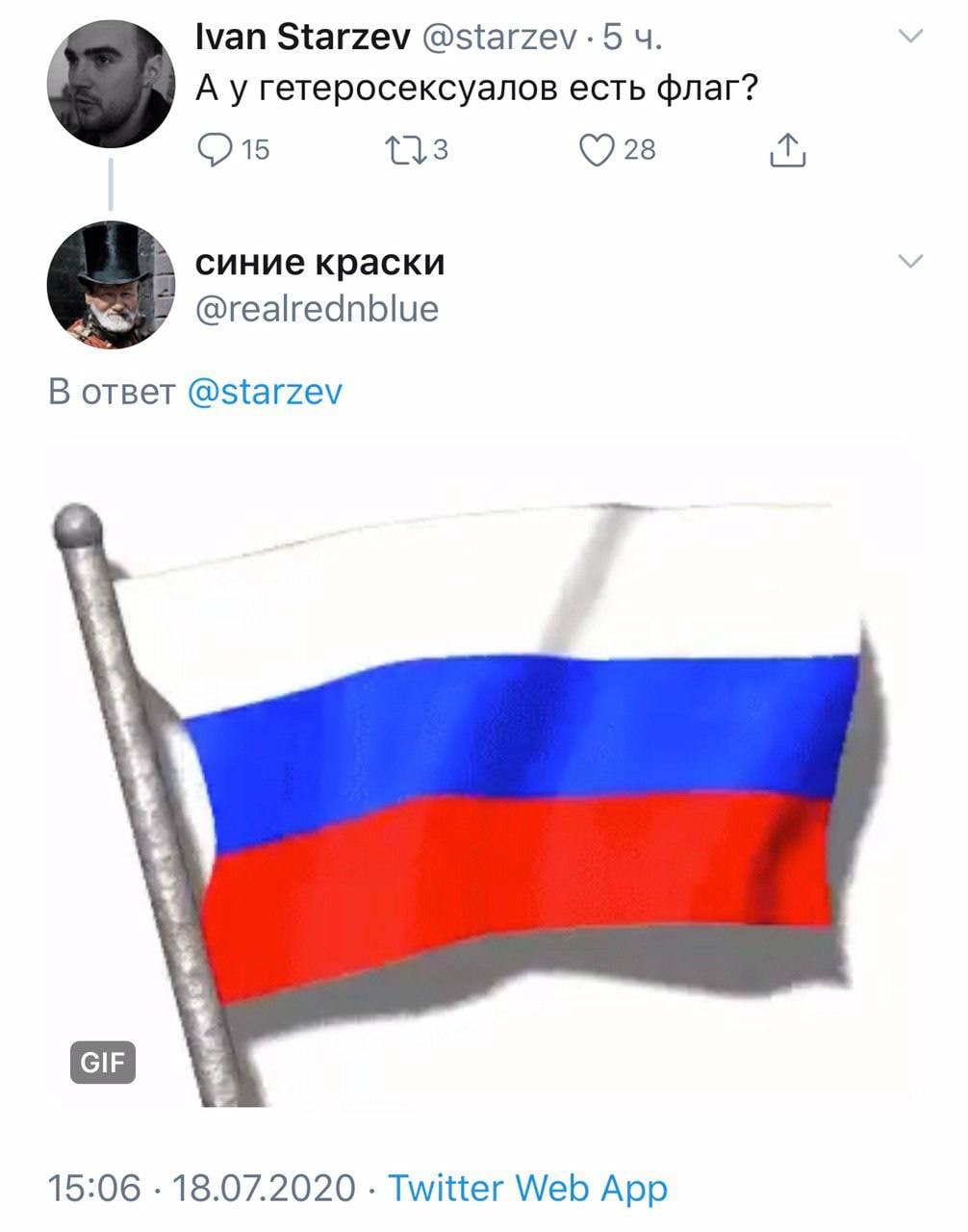Click the 15:06 · 18.07.2020 timestamp

coord(202,1188)
